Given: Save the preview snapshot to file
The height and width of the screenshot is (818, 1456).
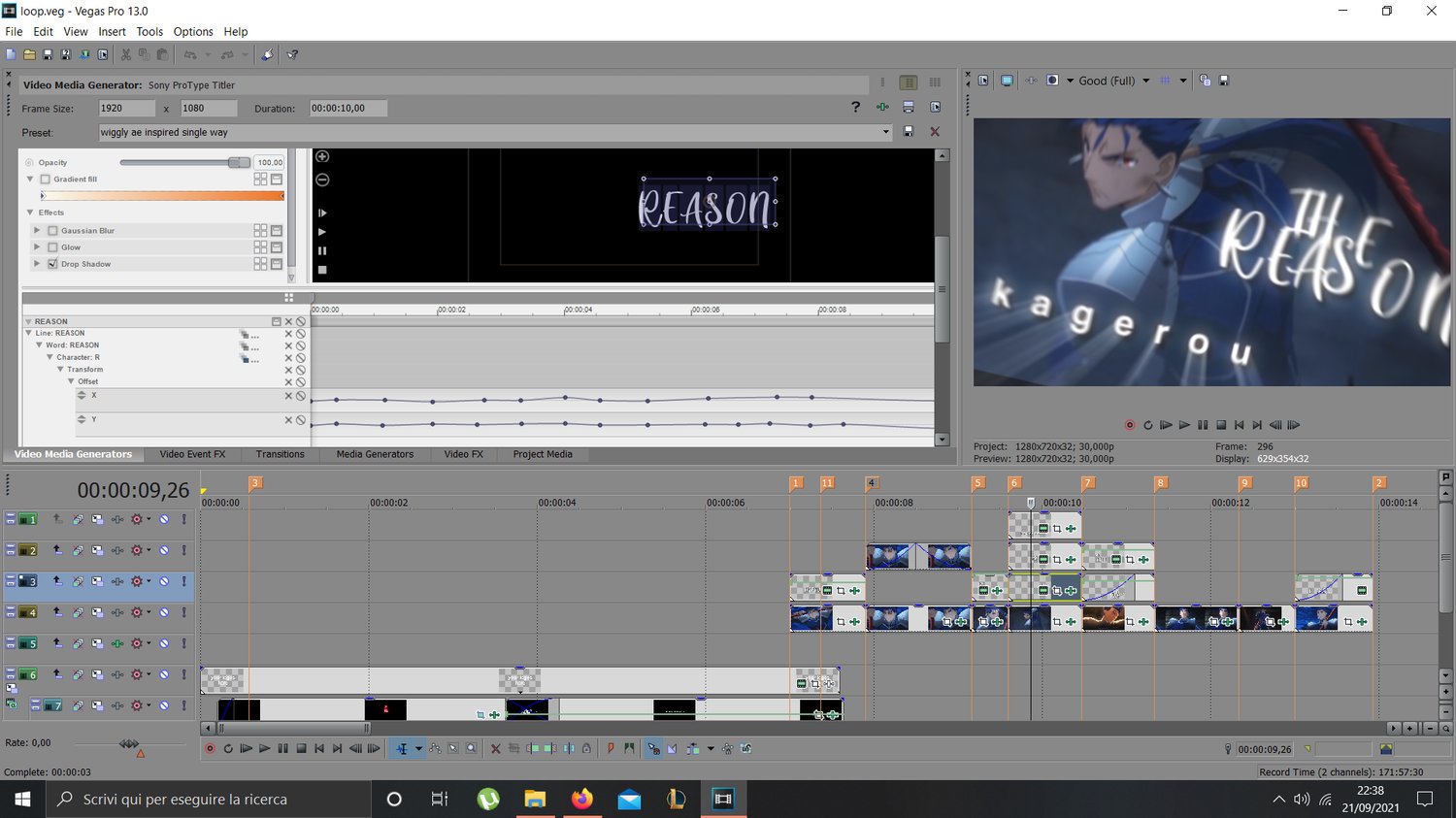Looking at the screenshot, I should (x=1224, y=81).
